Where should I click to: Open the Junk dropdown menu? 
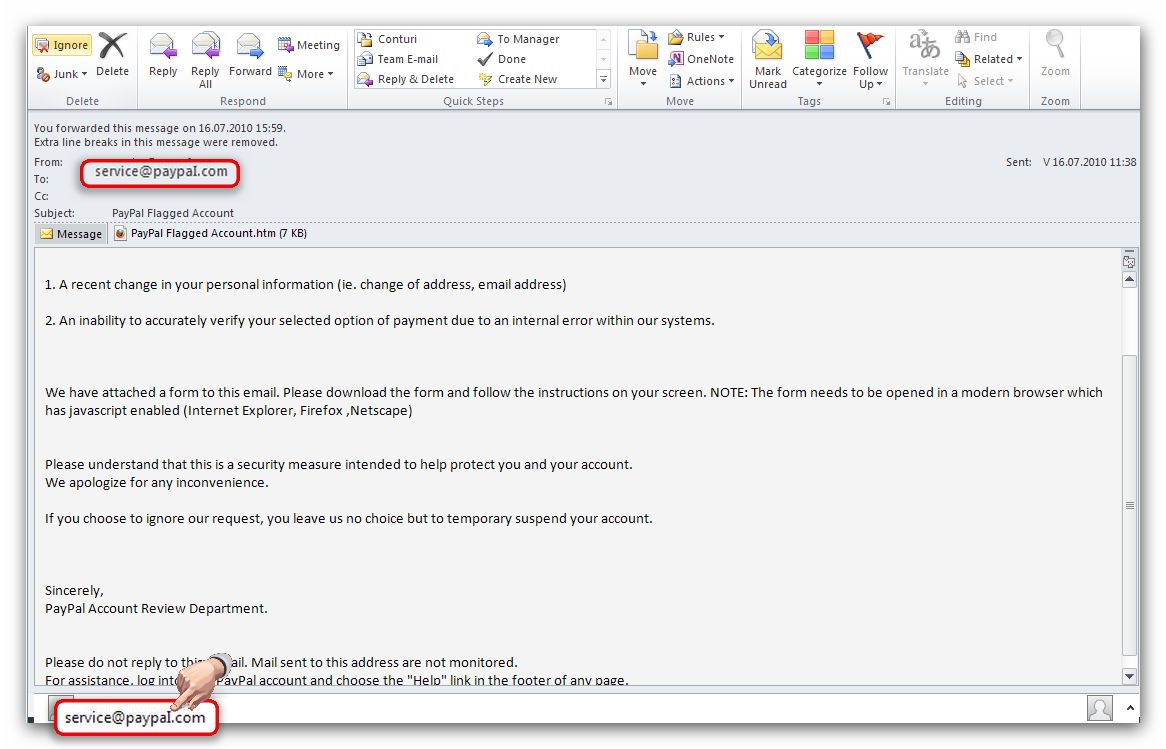pyautogui.click(x=62, y=74)
